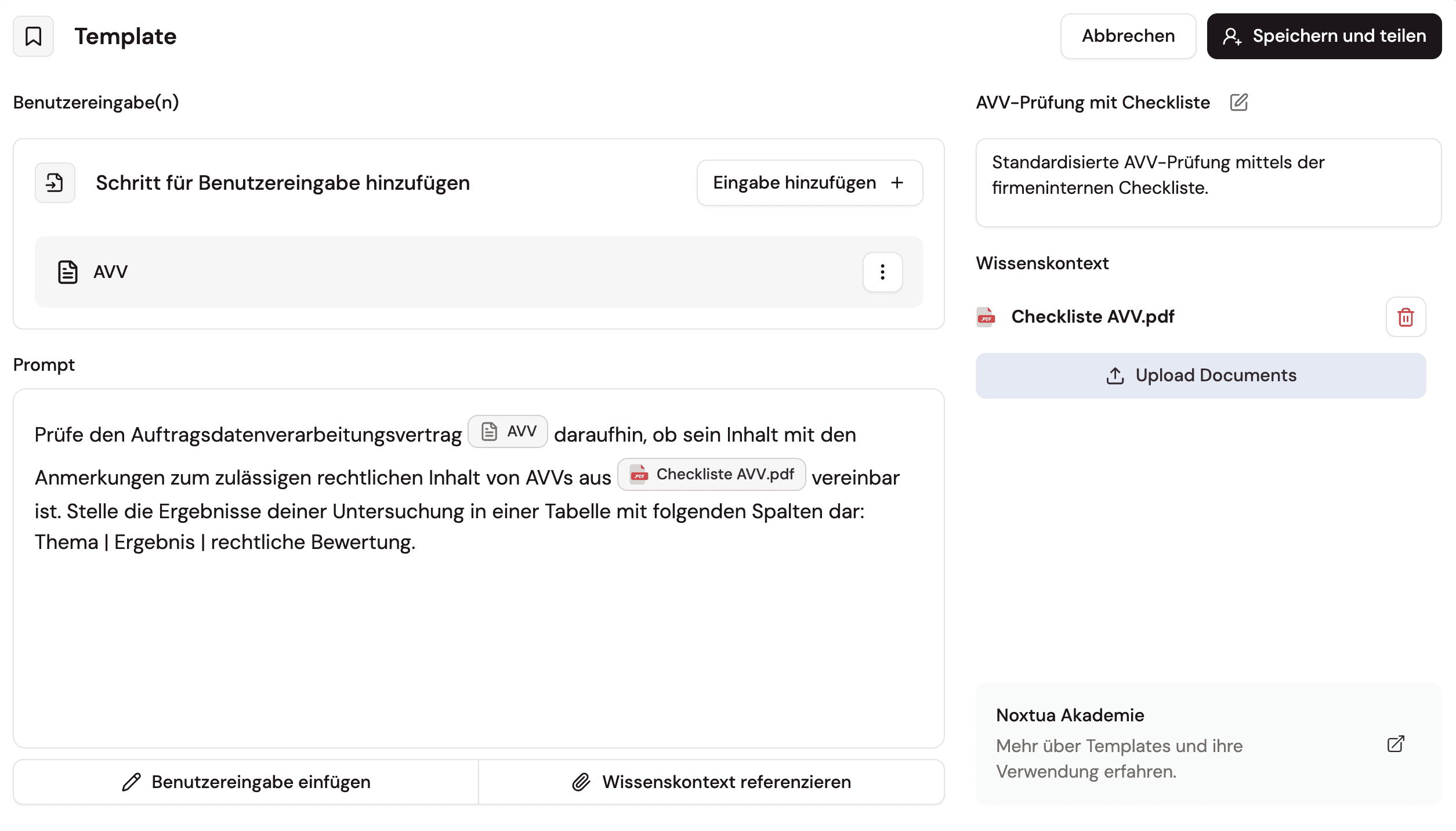Viewport: 1456px width, 831px height.
Task: Click into the template description text box
Action: 1208,183
